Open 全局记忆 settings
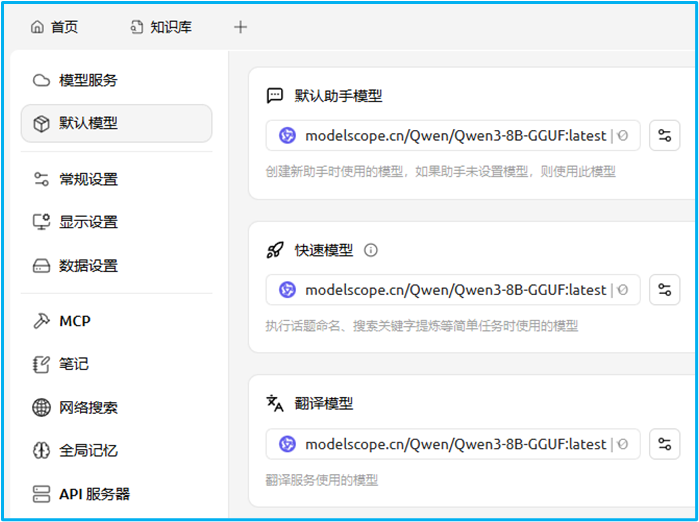The width and height of the screenshot is (699, 522). pos(116,451)
